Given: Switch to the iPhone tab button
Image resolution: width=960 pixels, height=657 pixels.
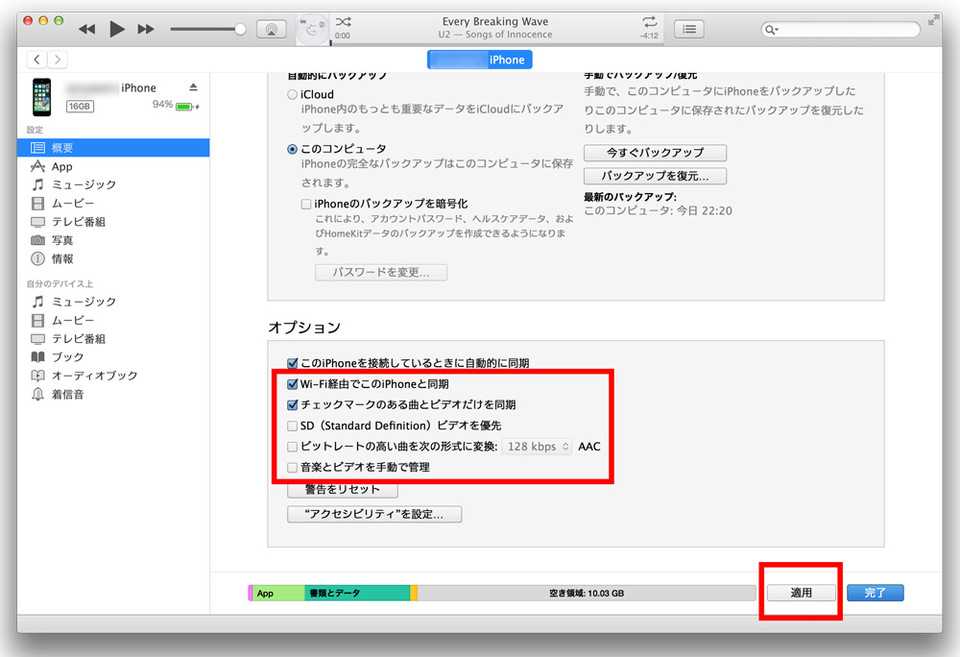Looking at the screenshot, I should click(x=479, y=59).
